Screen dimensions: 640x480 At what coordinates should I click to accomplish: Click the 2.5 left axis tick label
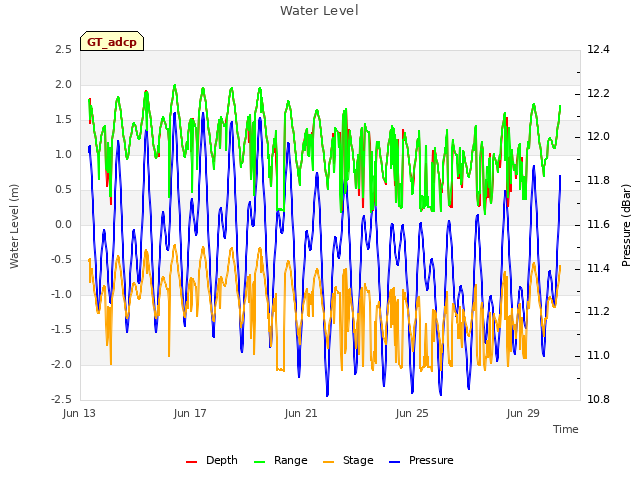(x=64, y=50)
